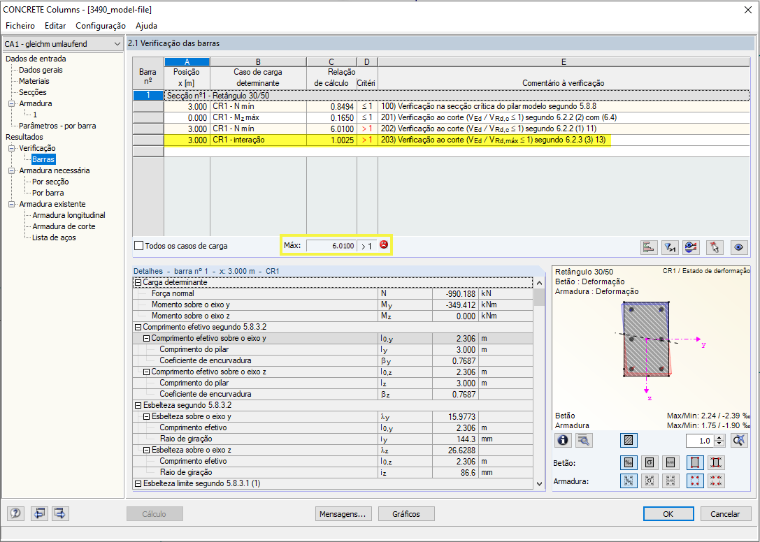Click the filter ratios greater than 1 icon
Viewport: 760px width, 542px height.
[670, 247]
